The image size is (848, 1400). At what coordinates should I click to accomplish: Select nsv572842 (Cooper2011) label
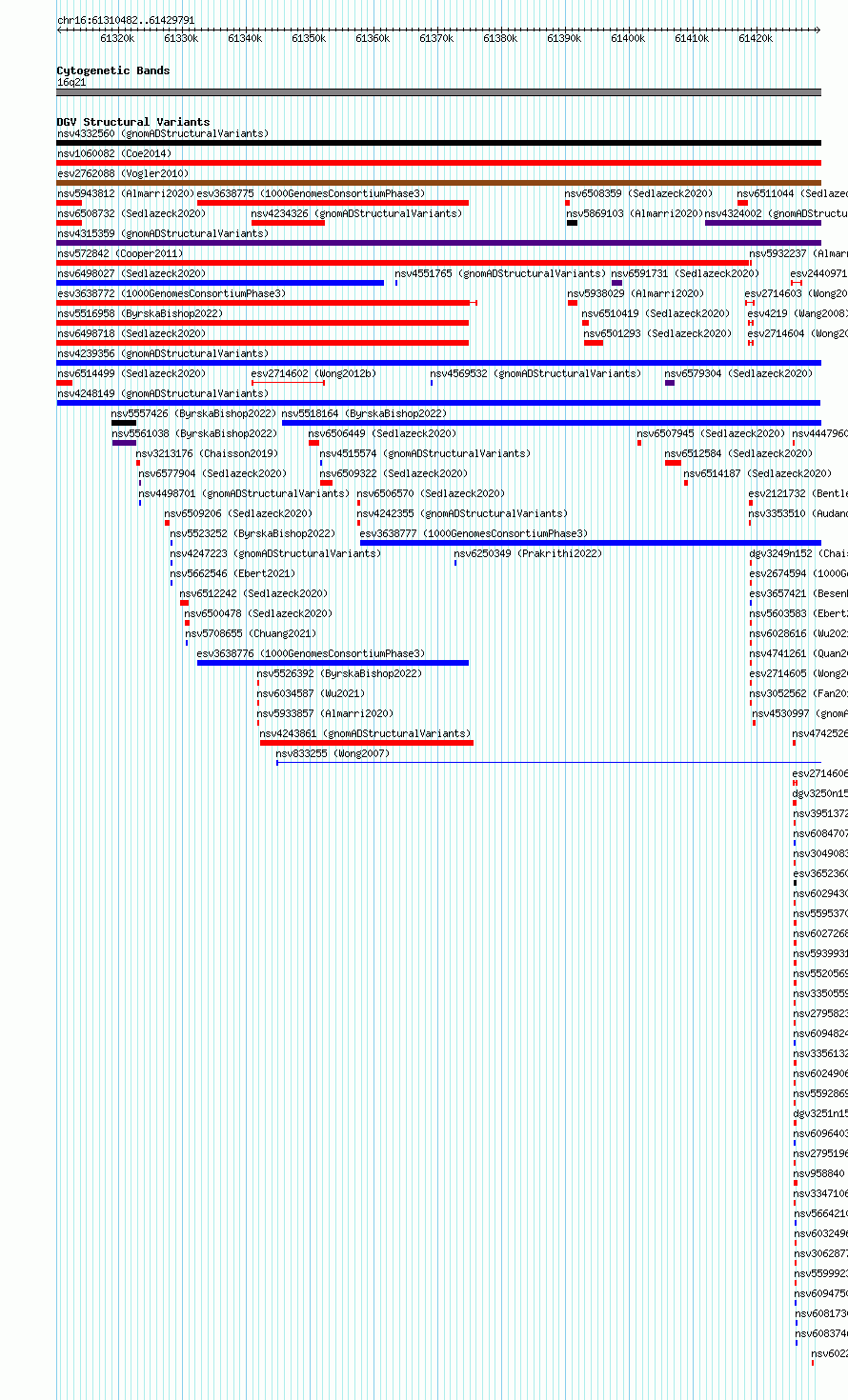click(x=120, y=253)
